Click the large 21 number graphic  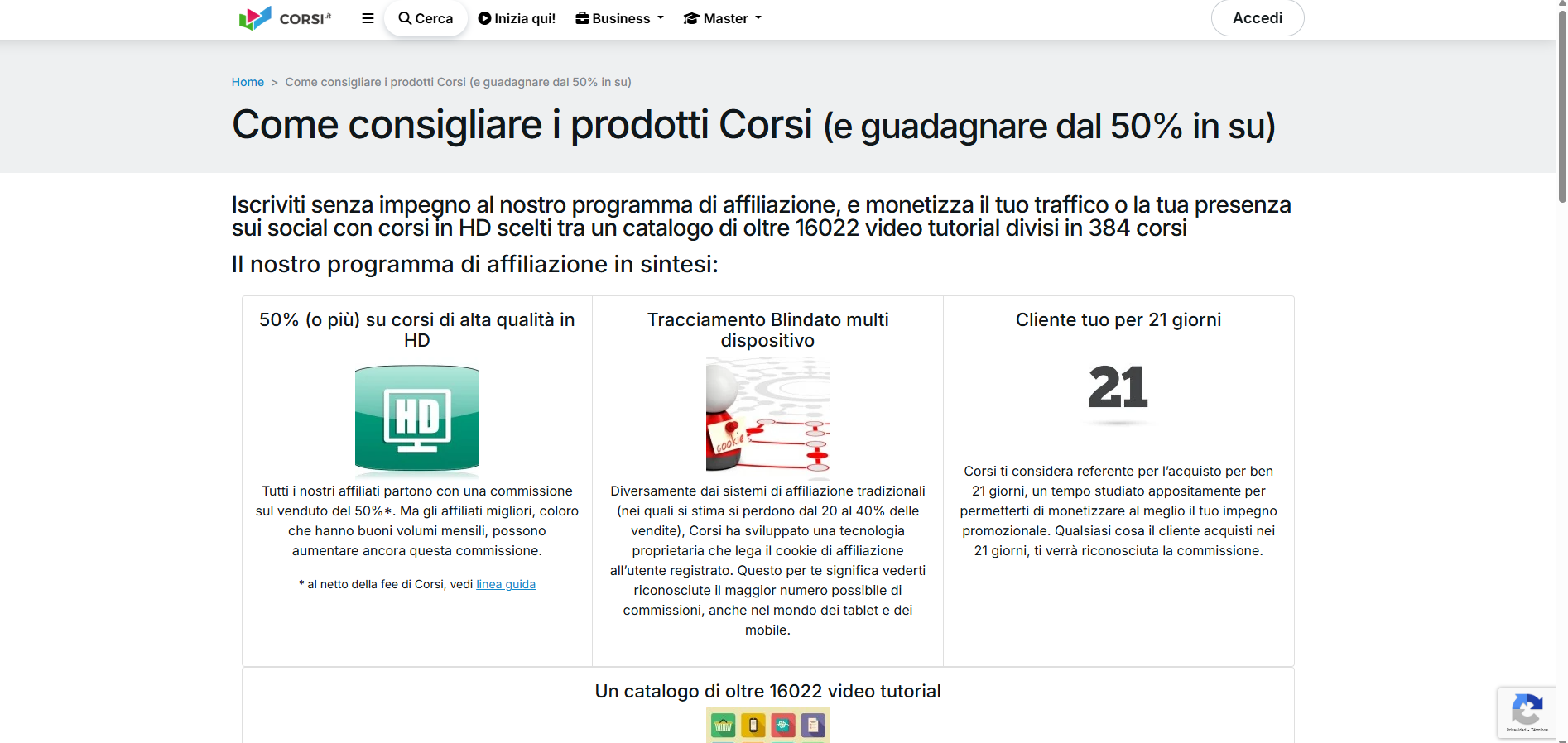click(x=1118, y=388)
